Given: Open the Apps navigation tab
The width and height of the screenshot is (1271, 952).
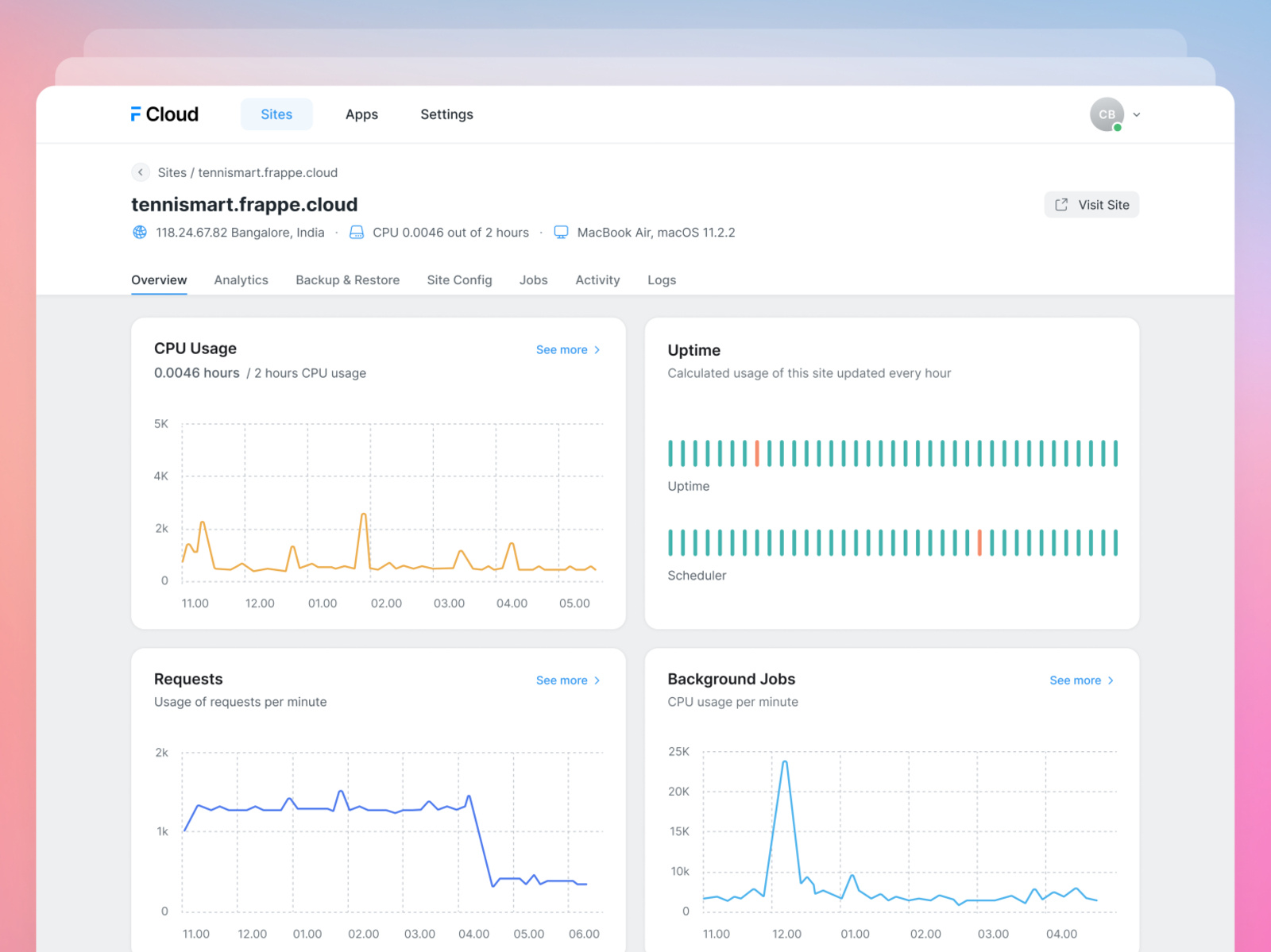Looking at the screenshot, I should coord(361,114).
